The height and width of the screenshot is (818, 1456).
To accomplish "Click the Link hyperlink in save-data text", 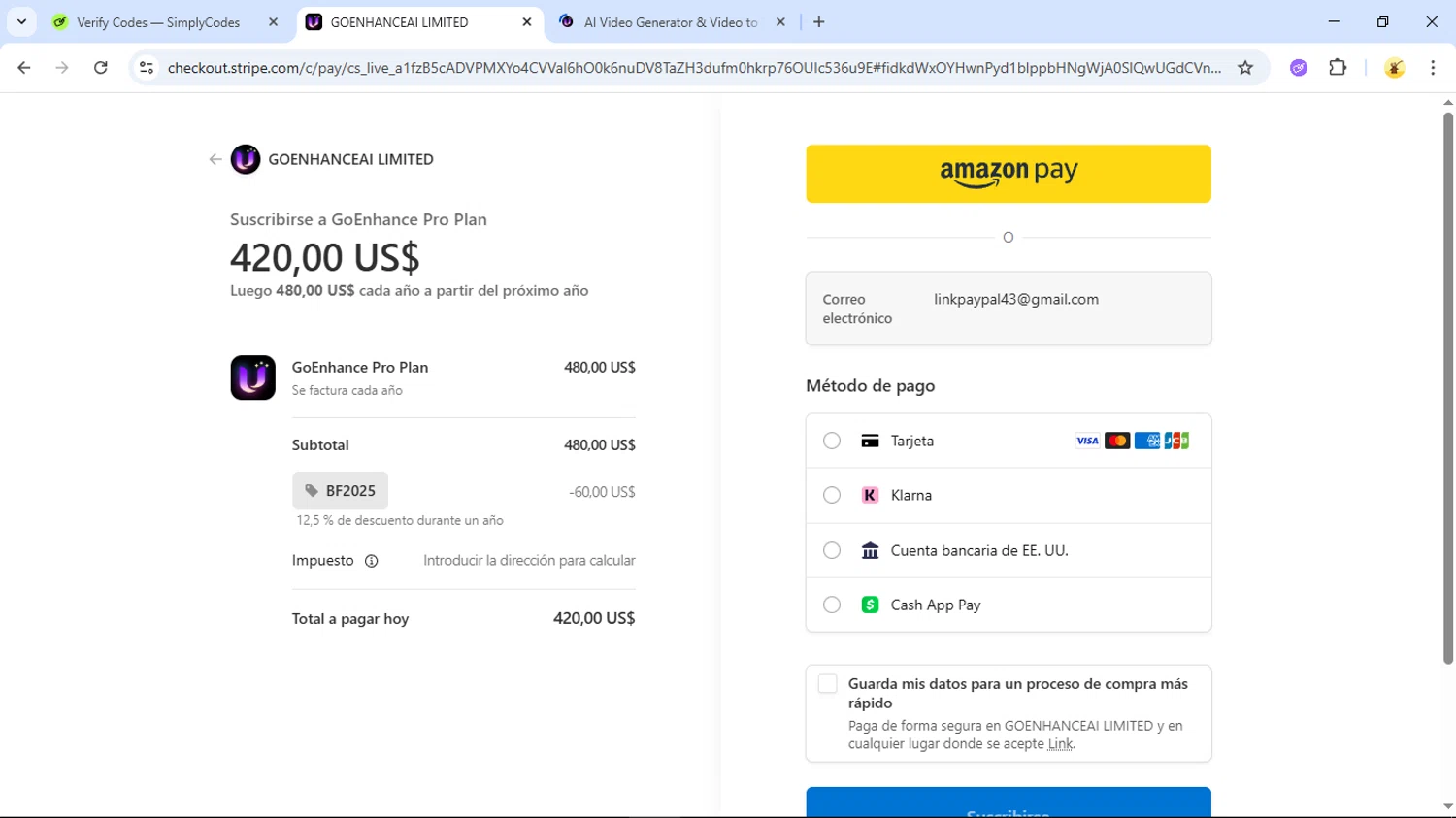I will click(x=1060, y=744).
